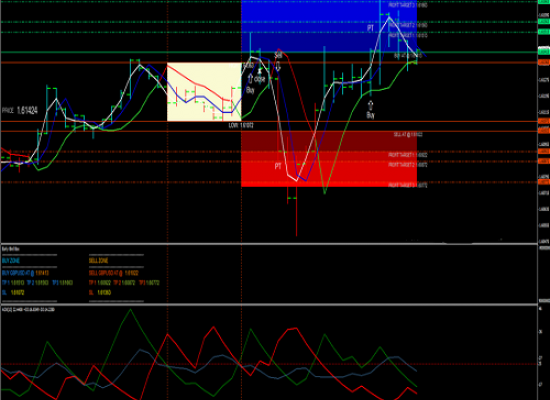The image size is (550, 400).
Task: Click SELL AT label above red zone
Action: 408,134
